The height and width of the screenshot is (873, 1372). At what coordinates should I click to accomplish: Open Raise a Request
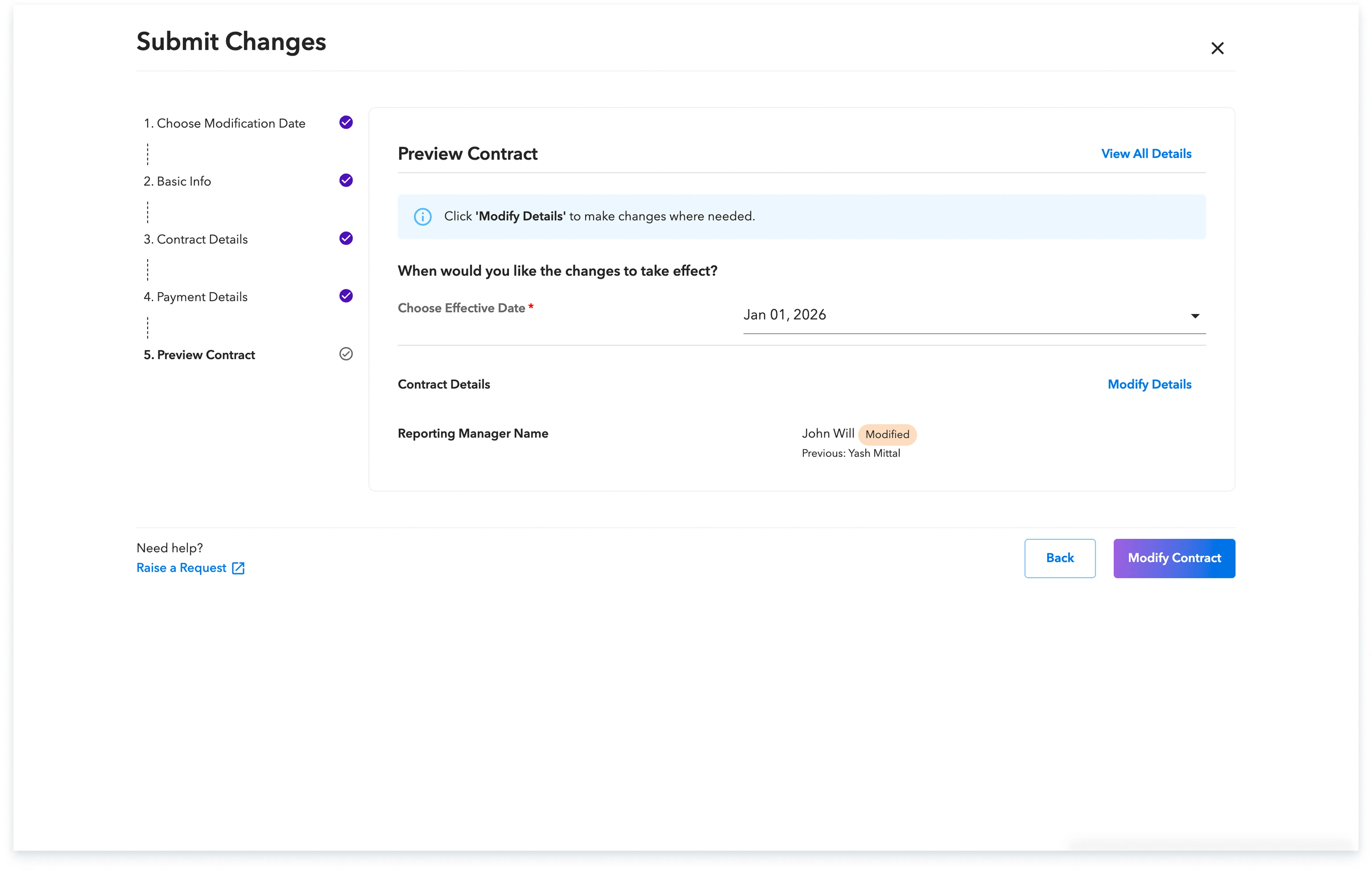181,568
